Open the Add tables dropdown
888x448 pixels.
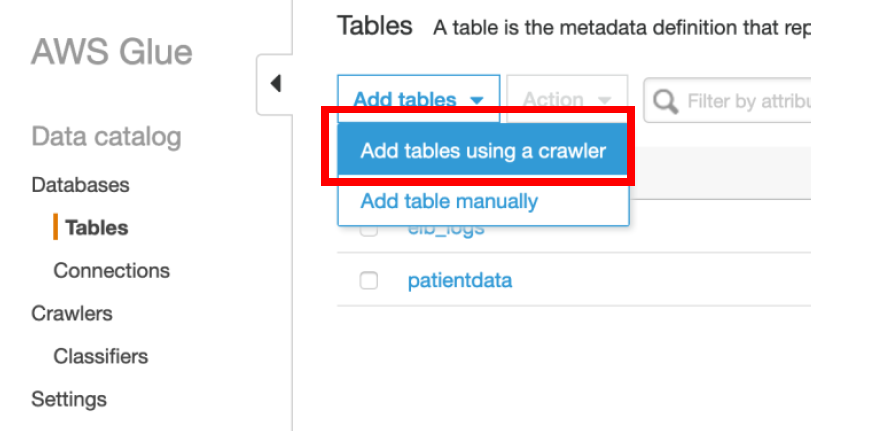[419, 99]
